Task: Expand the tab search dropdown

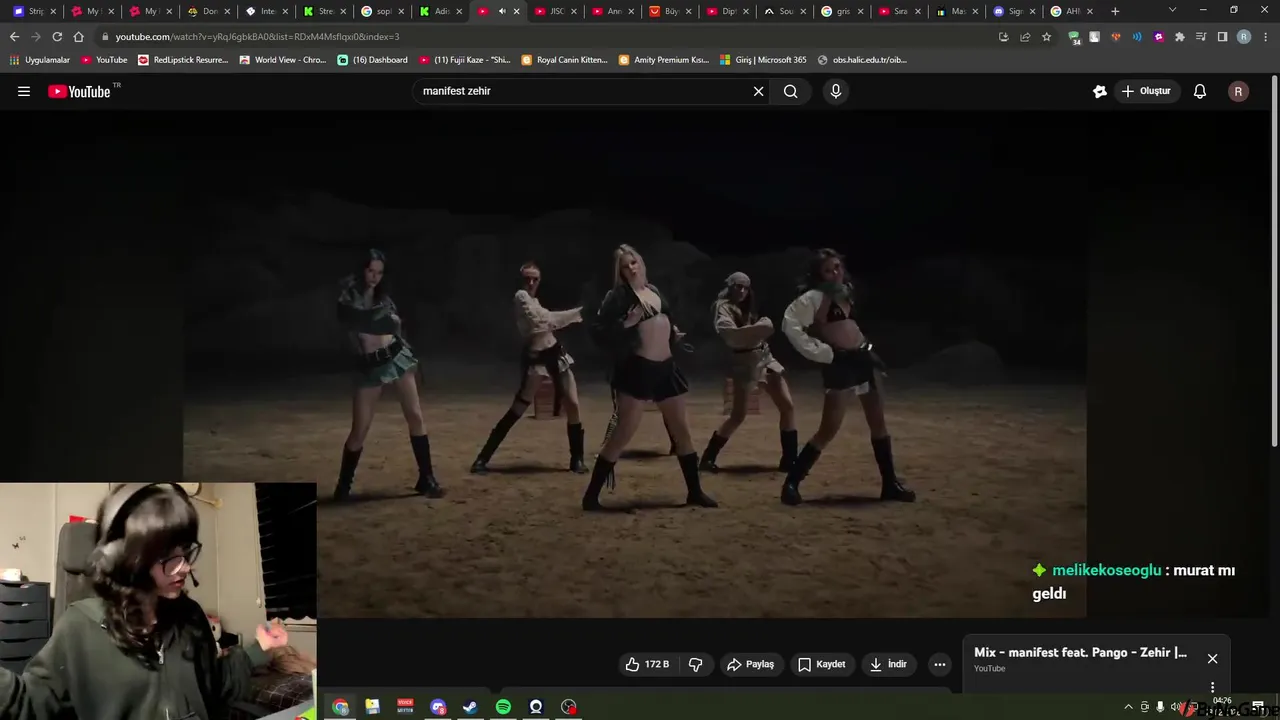Action: coord(1172,10)
